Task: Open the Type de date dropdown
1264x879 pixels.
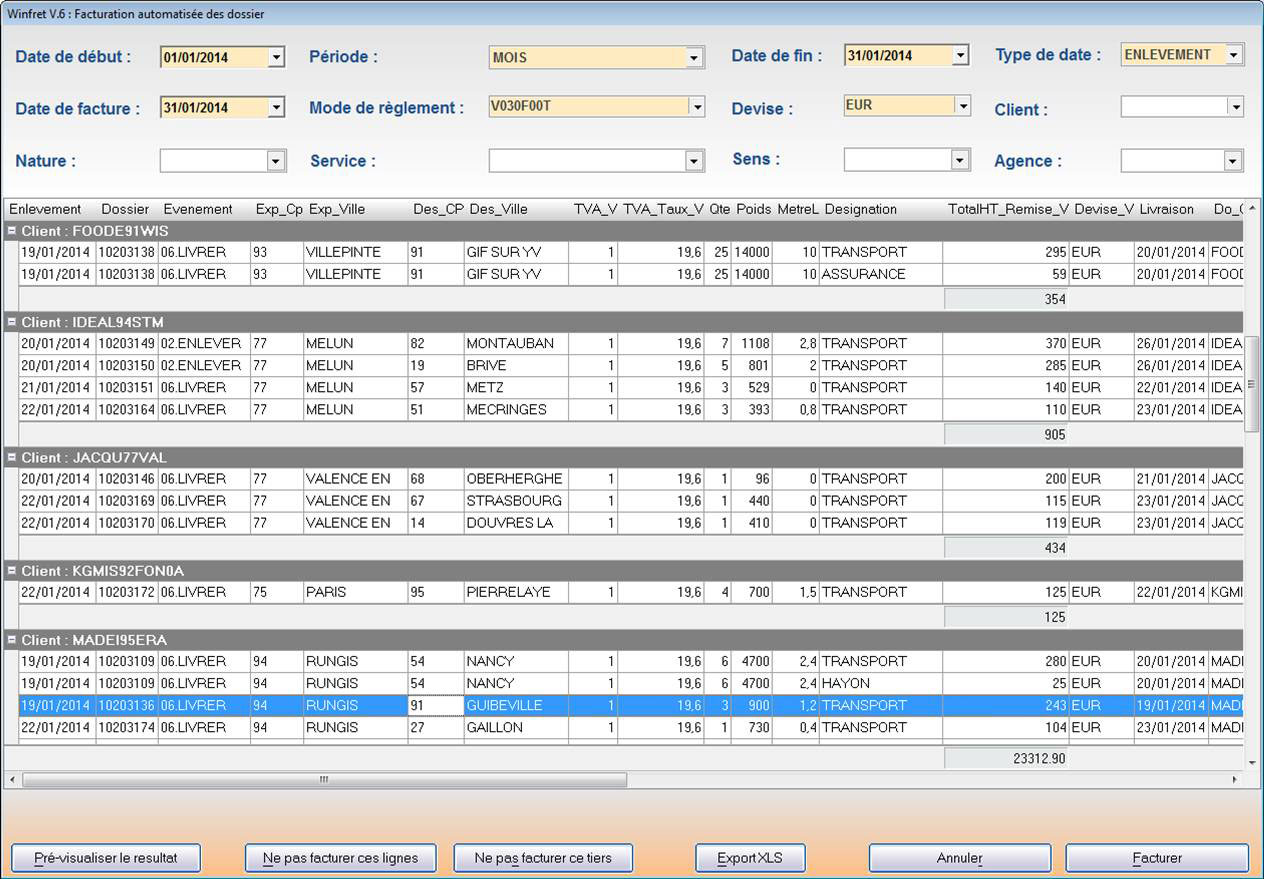Action: pos(1234,55)
